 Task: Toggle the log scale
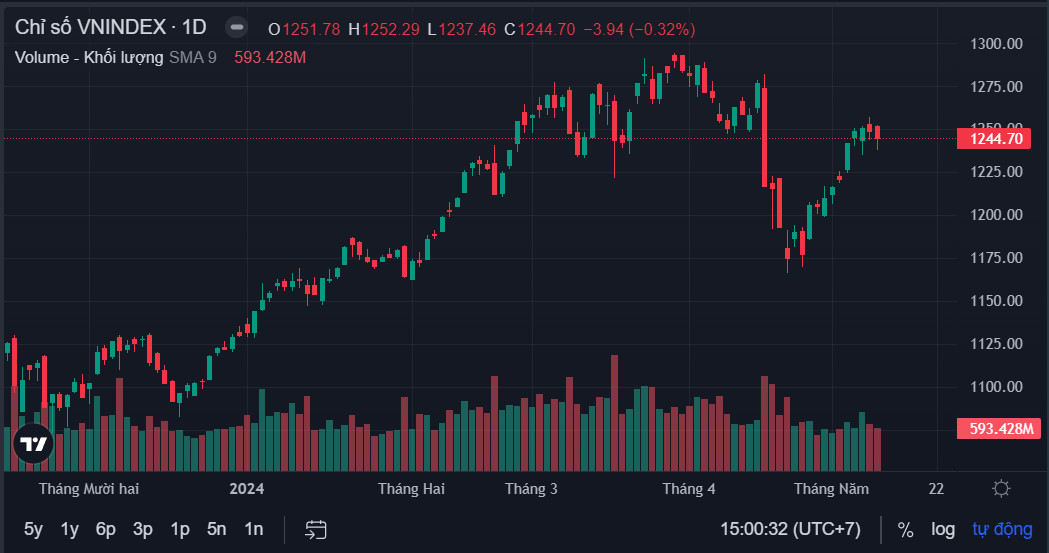943,529
